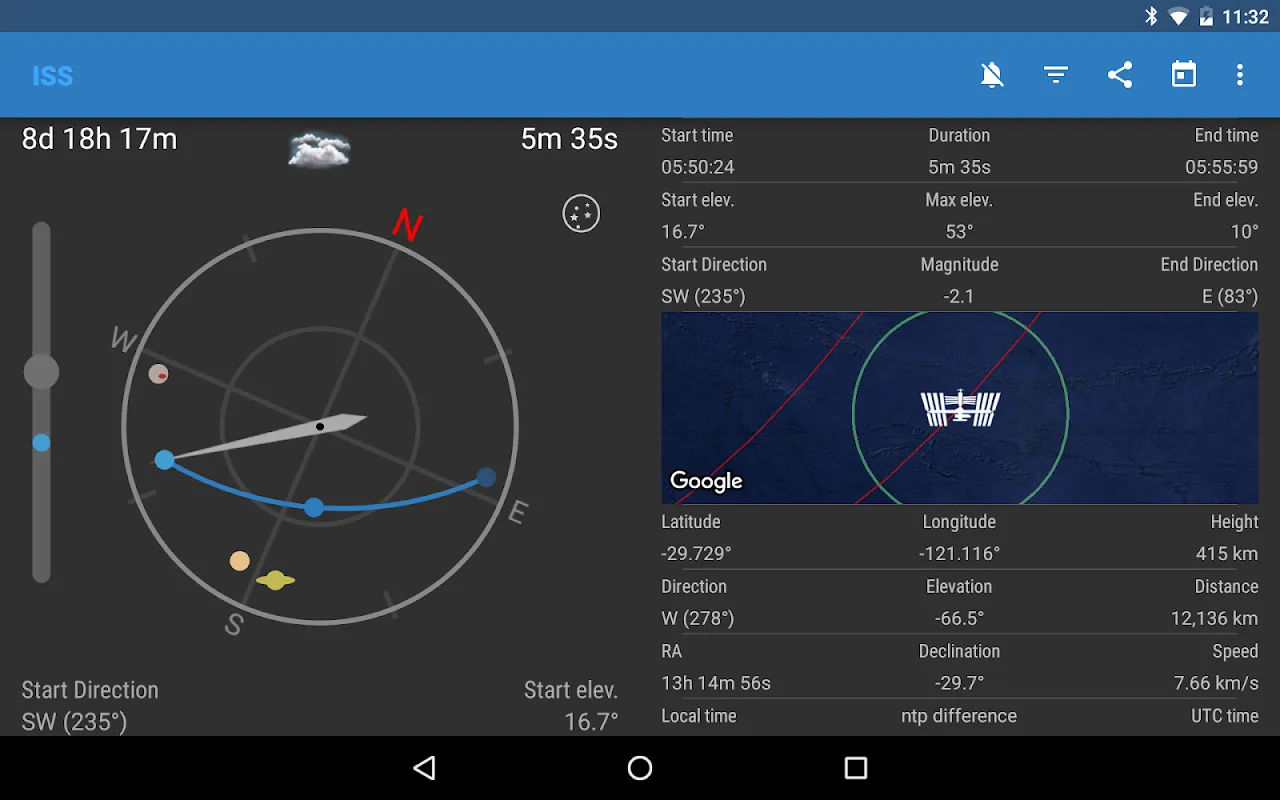
Task: Tap the magnitude value -2.1
Action: [959, 296]
